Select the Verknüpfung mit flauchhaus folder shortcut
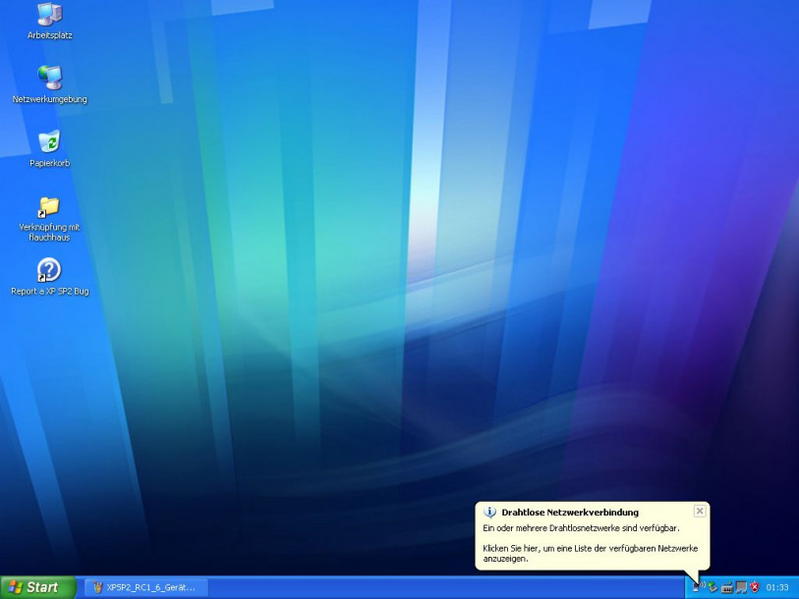Image resolution: width=799 pixels, height=599 pixels. click(x=49, y=220)
